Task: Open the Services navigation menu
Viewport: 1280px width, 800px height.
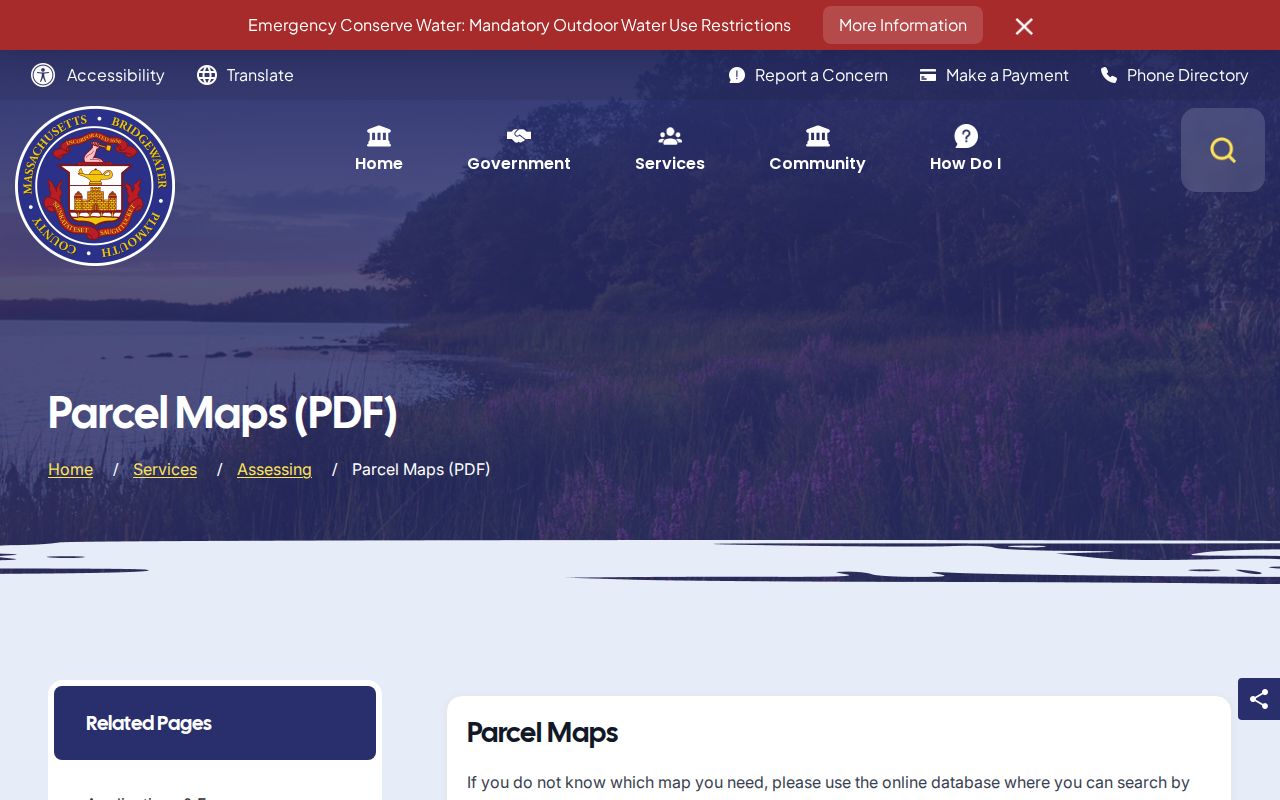Action: coord(670,149)
